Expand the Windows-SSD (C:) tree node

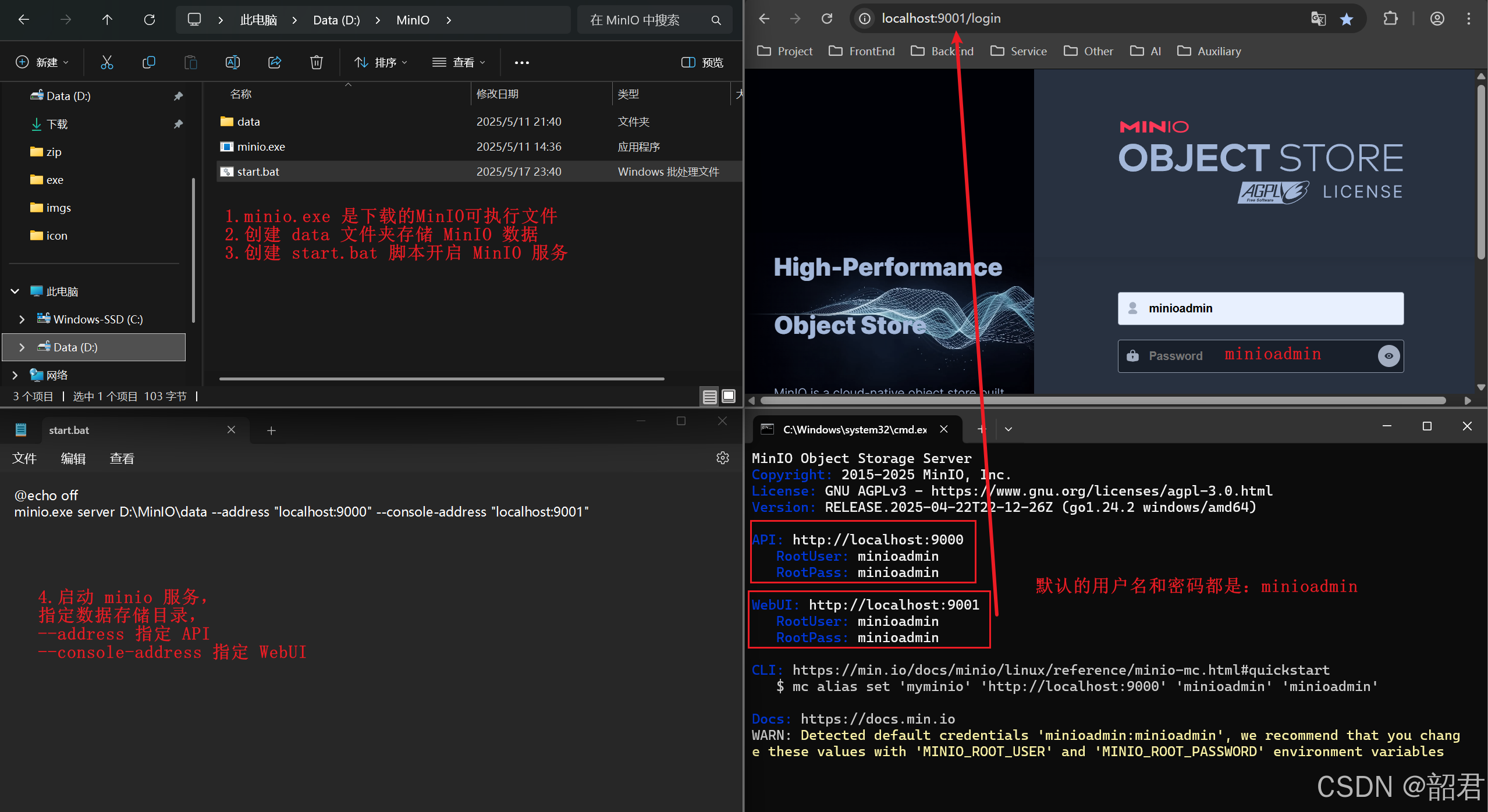coord(22,319)
